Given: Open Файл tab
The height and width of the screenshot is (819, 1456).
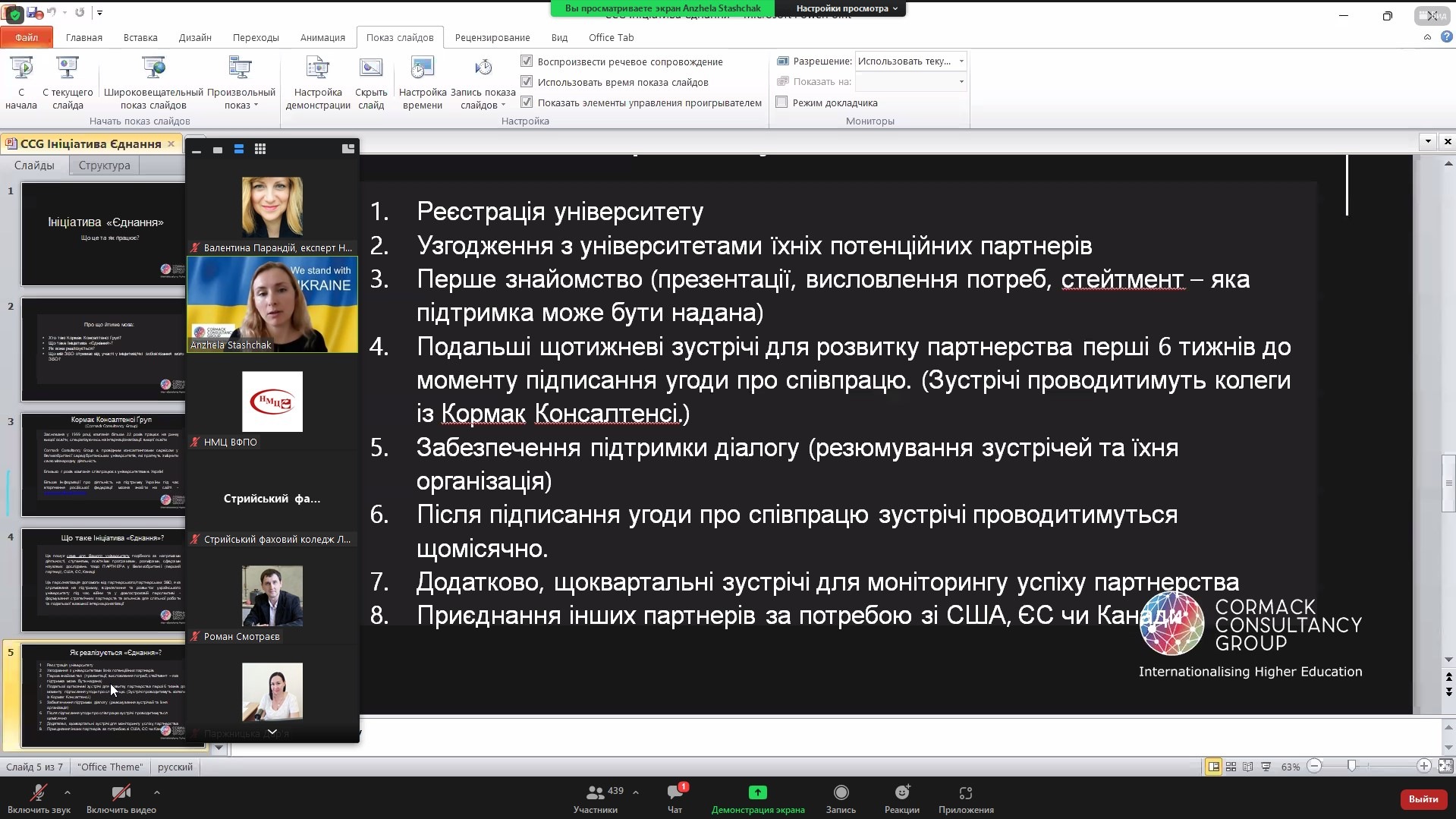Looking at the screenshot, I should 27,37.
